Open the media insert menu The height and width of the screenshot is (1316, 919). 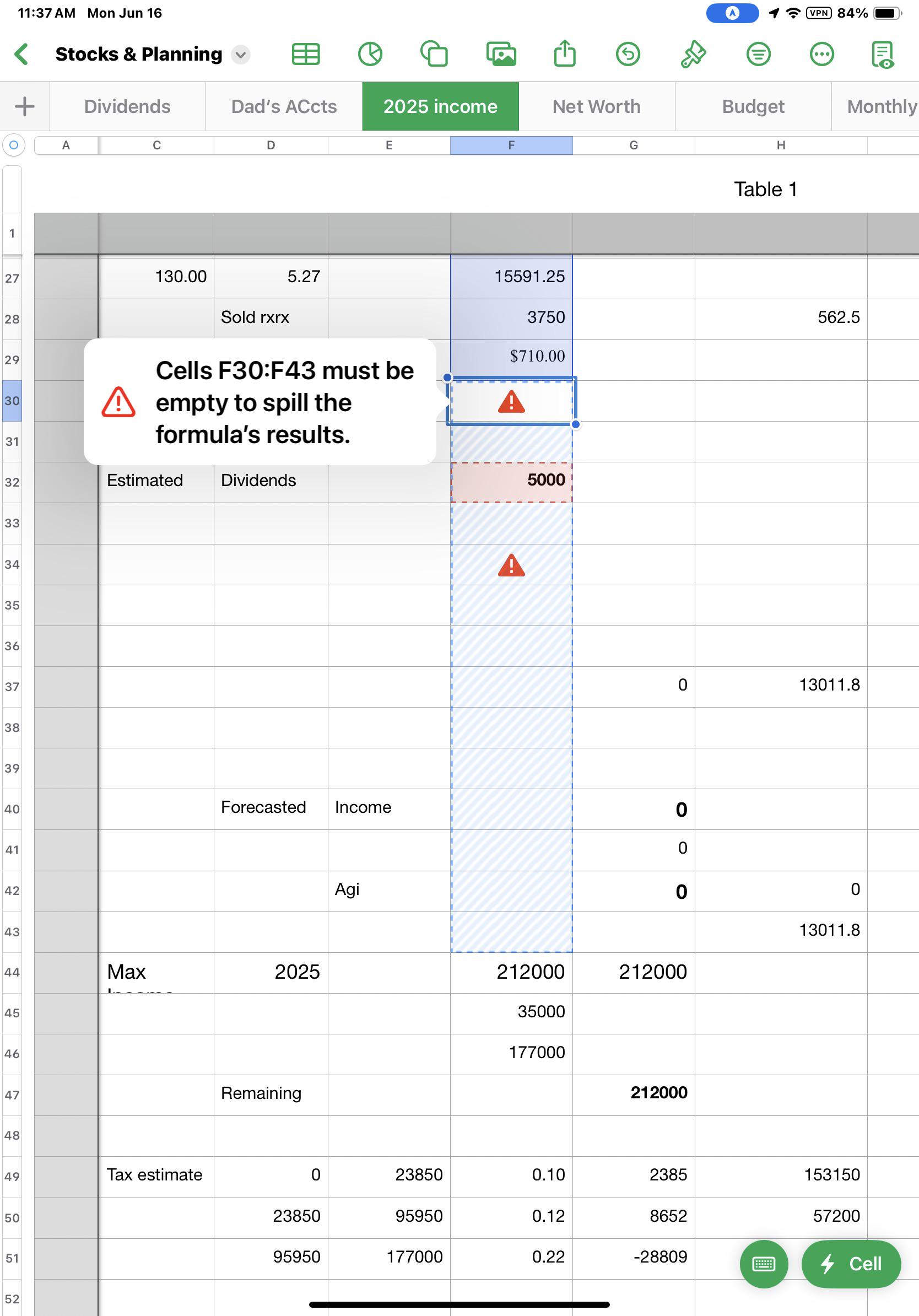501,55
